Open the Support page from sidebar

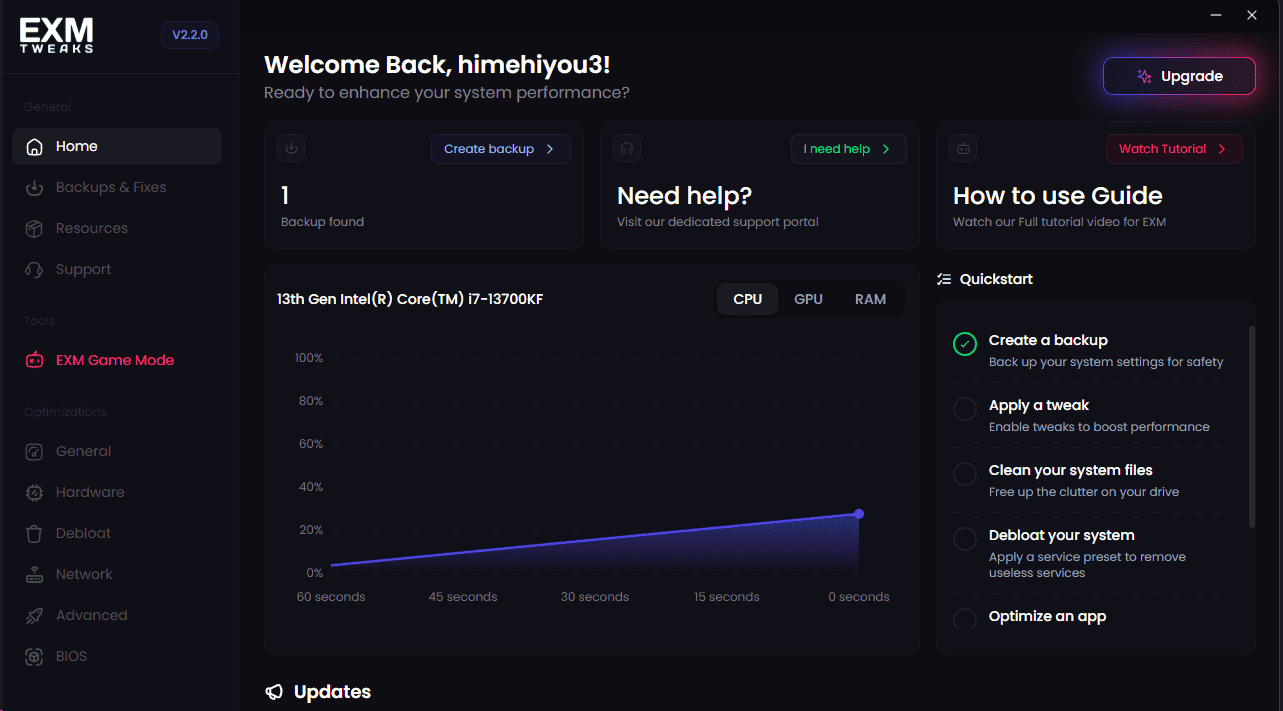pyautogui.click(x=117, y=269)
